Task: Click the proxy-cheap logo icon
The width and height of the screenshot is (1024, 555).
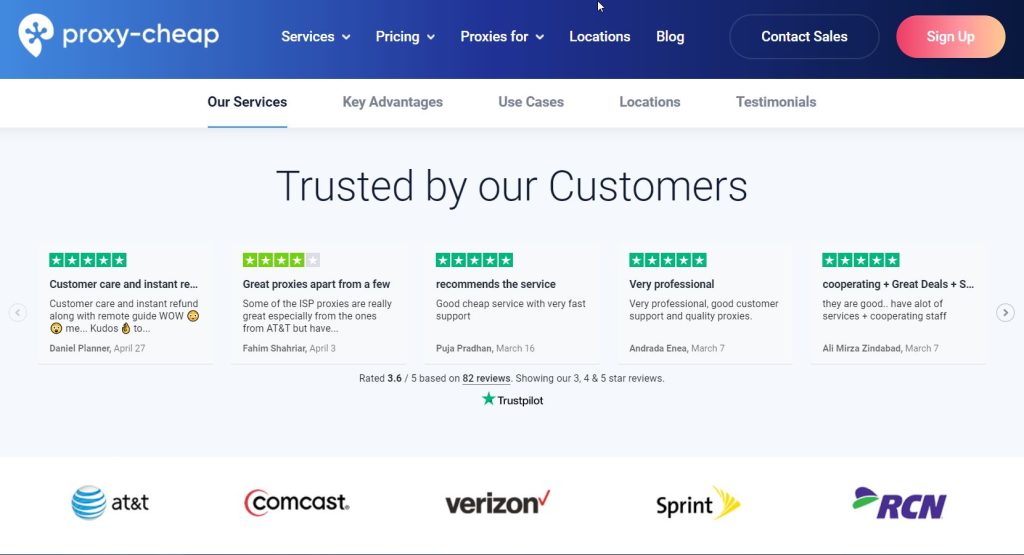Action: pyautogui.click(x=37, y=35)
